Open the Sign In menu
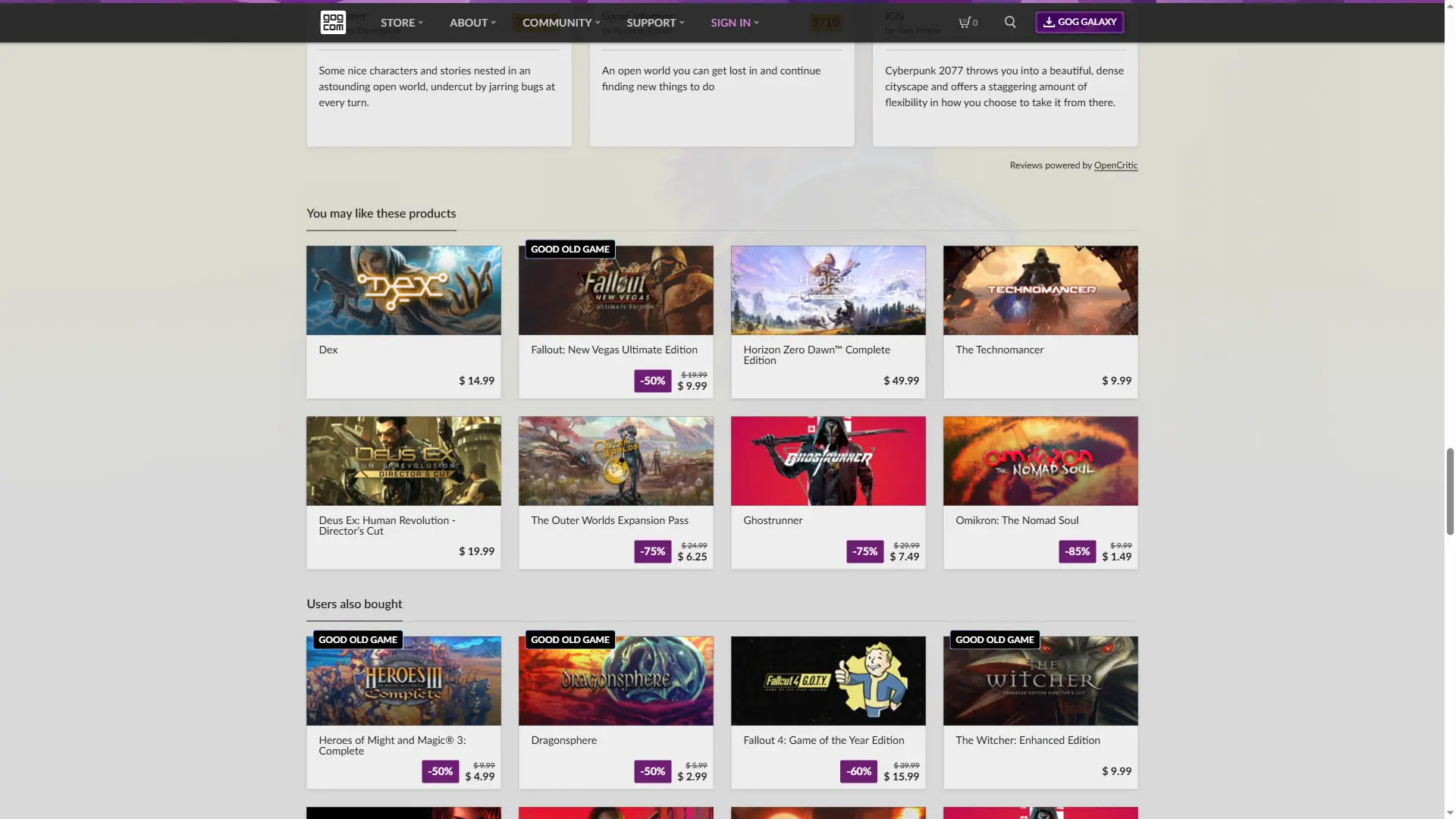The height and width of the screenshot is (819, 1456). pyautogui.click(x=734, y=23)
